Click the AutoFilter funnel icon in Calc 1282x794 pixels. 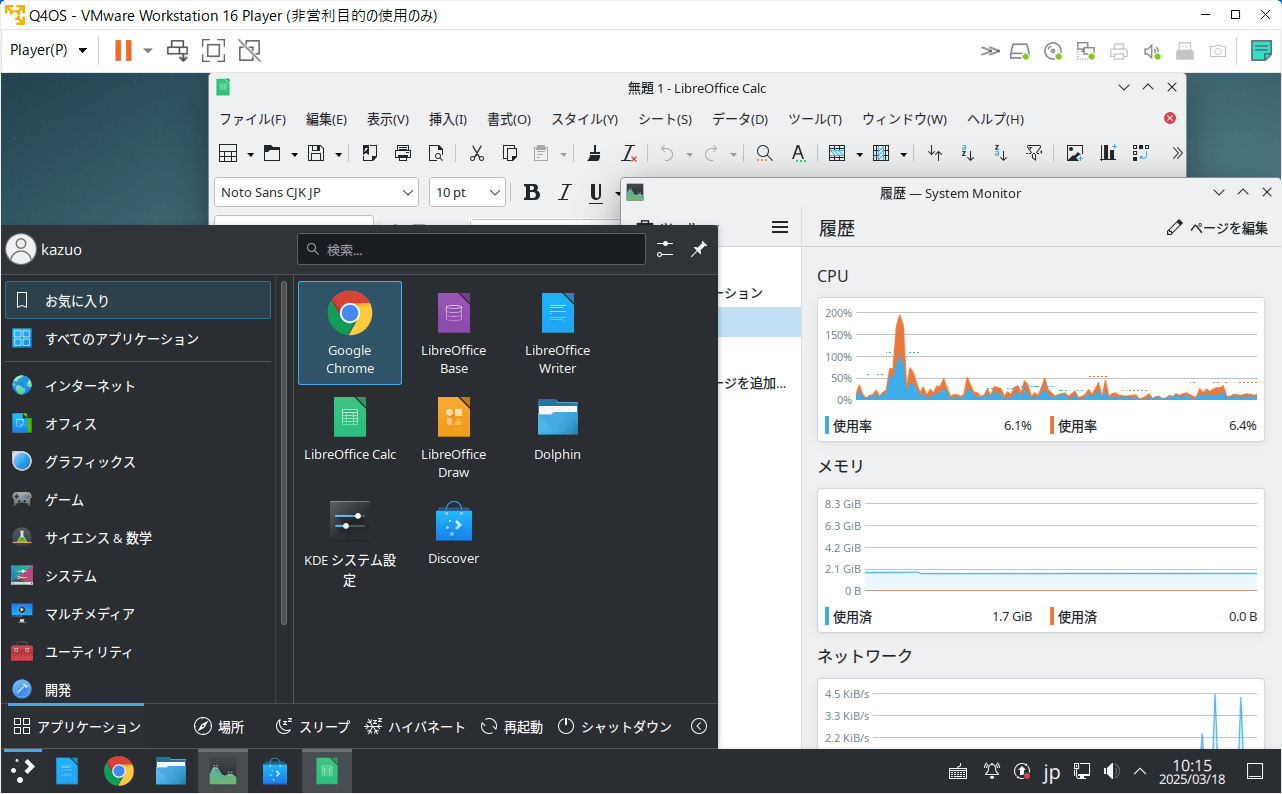pos(1035,153)
